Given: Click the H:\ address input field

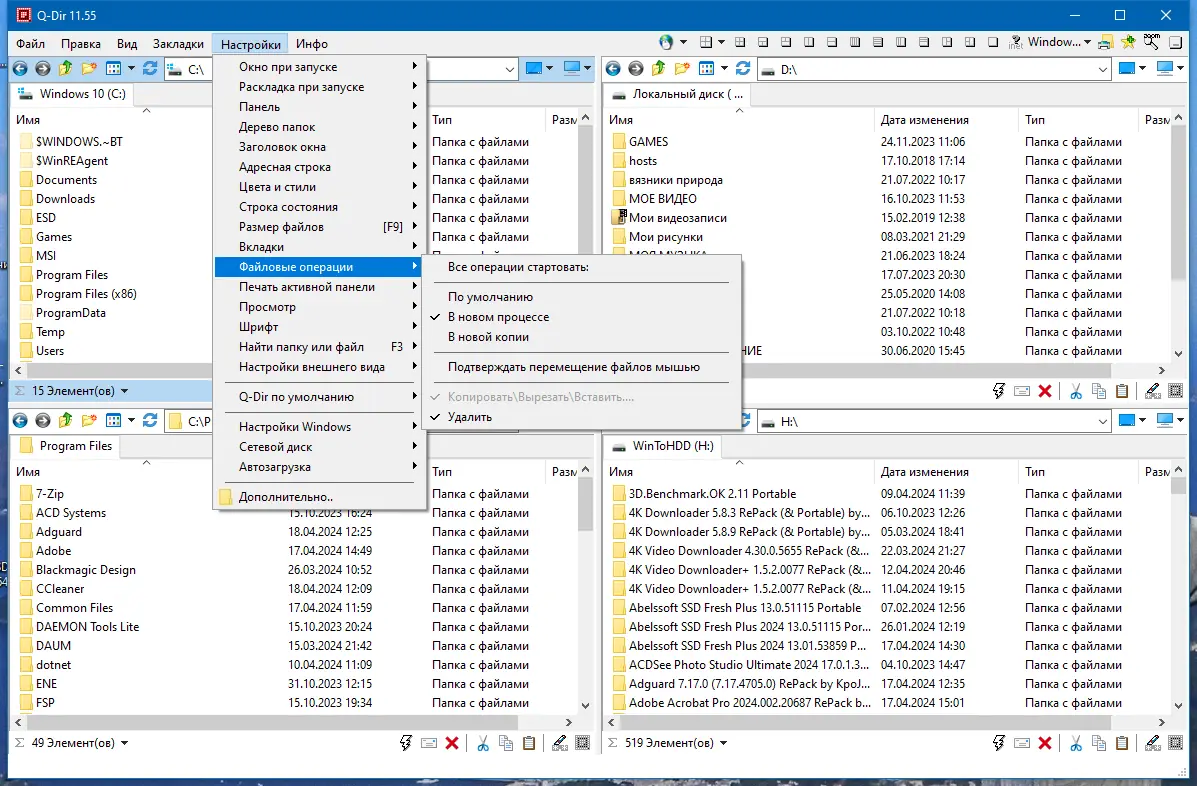Looking at the screenshot, I should coord(935,421).
